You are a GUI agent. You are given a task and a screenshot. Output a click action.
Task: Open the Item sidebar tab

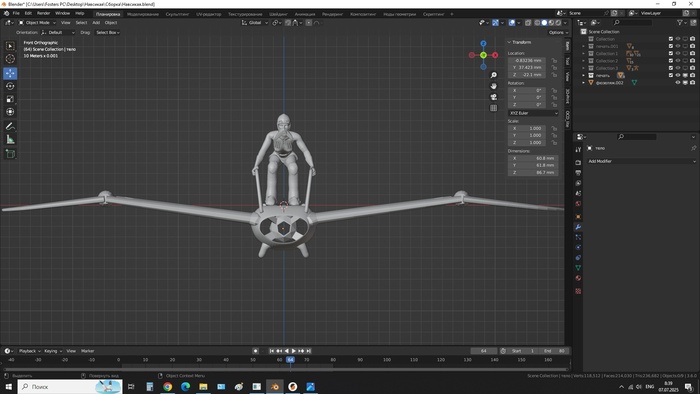[567, 46]
